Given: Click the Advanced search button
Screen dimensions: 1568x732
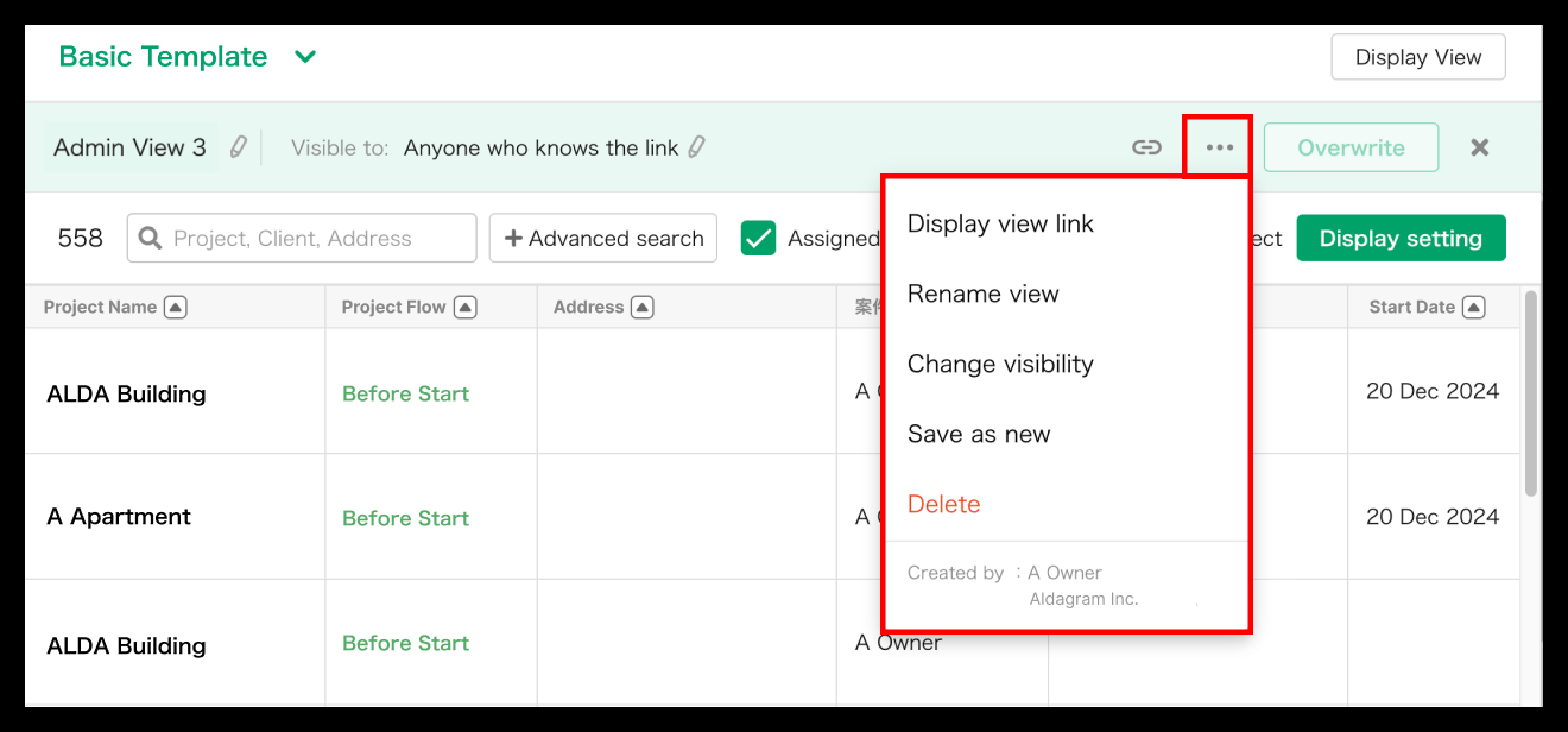Looking at the screenshot, I should click(x=603, y=238).
